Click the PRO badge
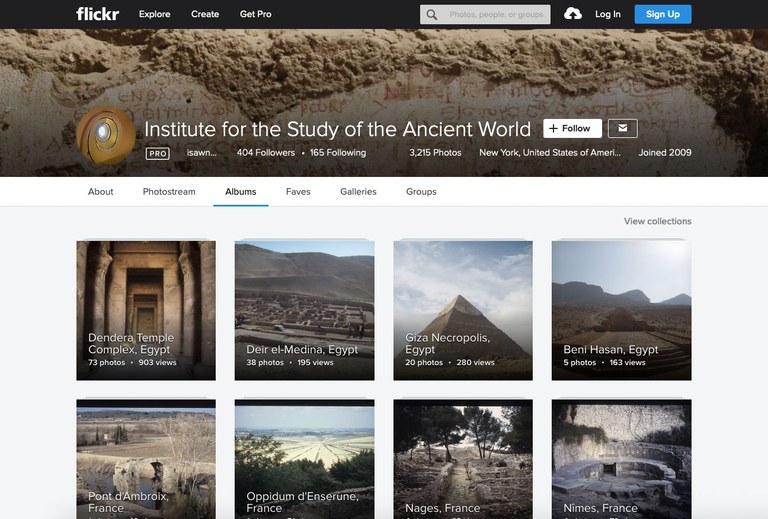This screenshot has height=519, width=768. point(157,153)
